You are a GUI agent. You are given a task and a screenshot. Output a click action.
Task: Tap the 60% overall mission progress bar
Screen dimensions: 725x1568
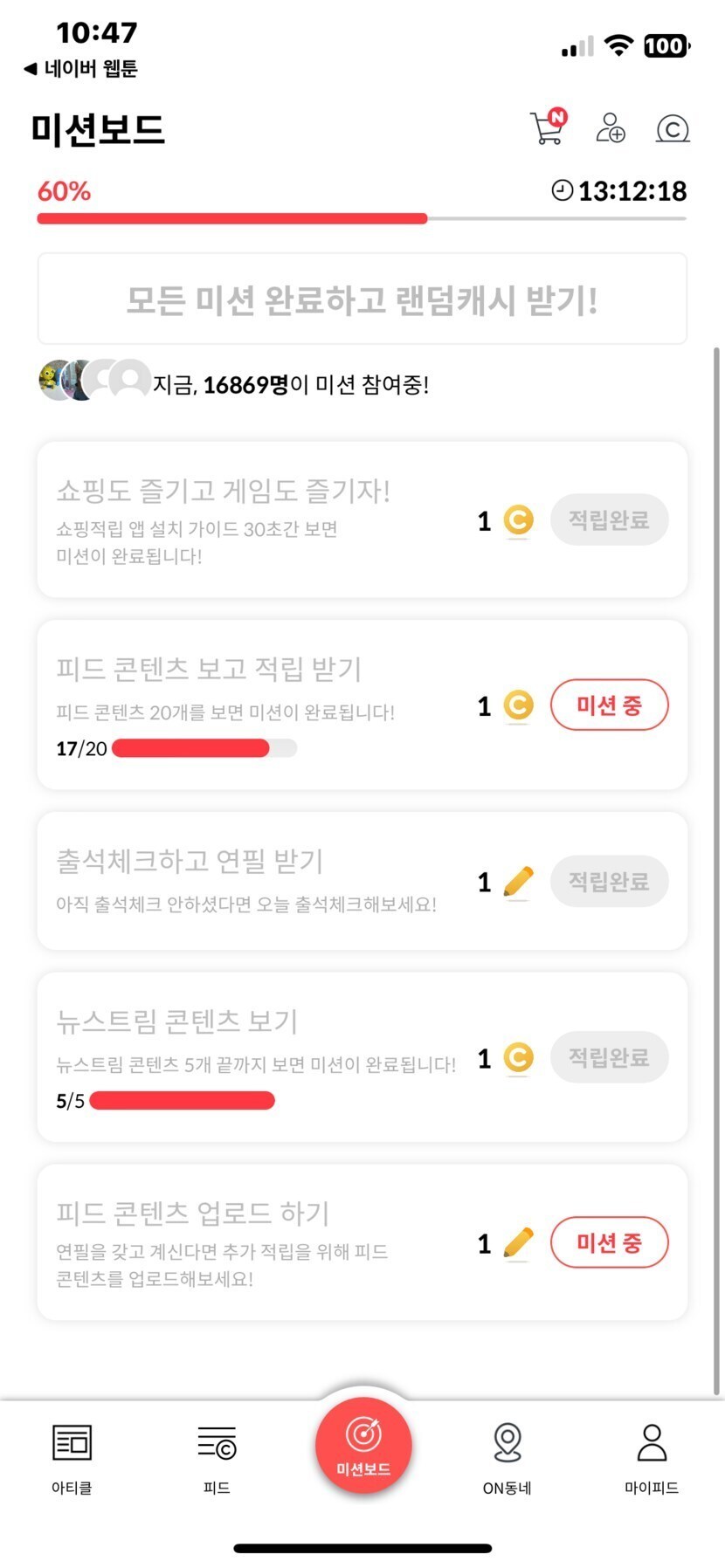tap(362, 218)
